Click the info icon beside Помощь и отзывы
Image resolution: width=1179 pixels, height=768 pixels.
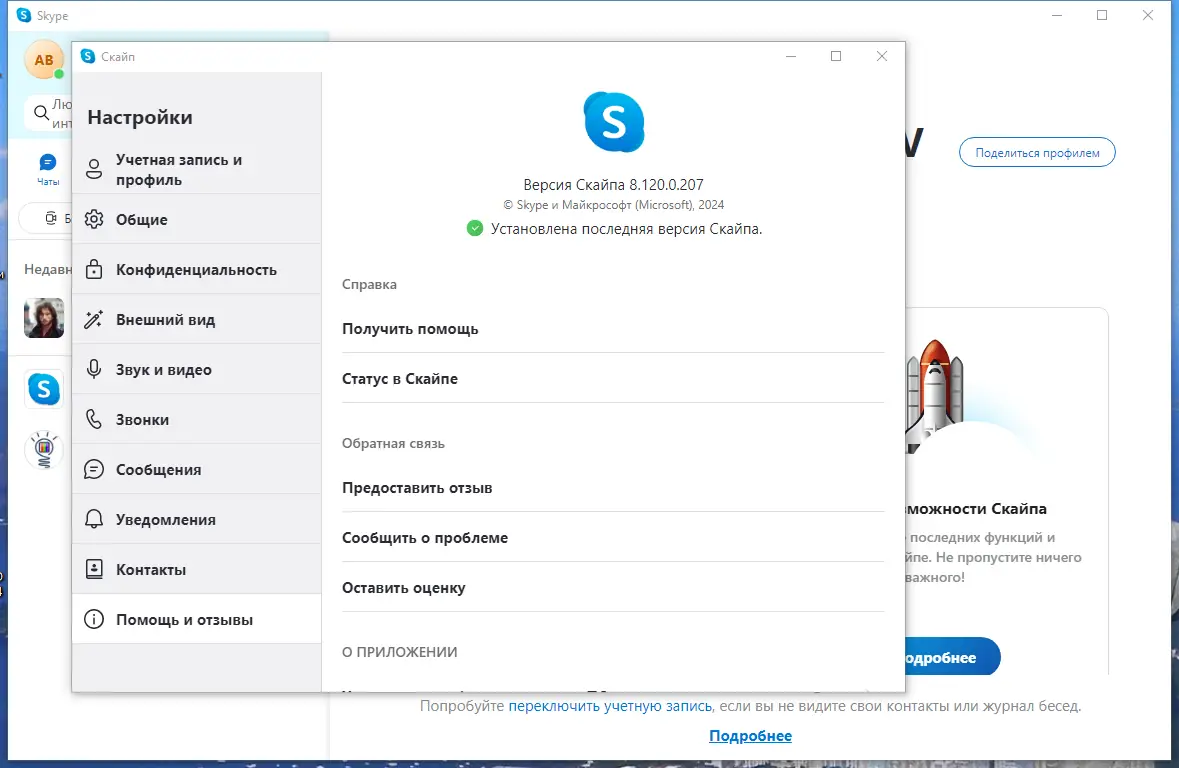[94, 620]
